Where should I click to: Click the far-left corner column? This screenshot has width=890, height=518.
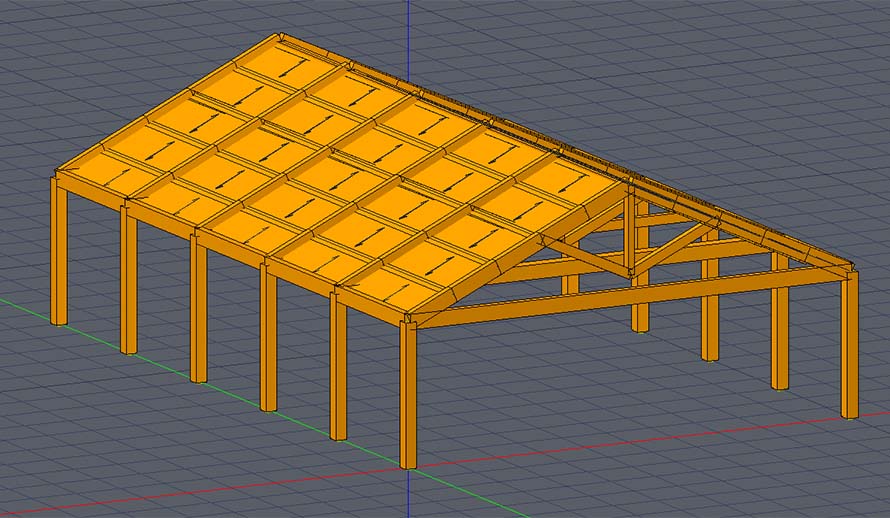(x=59, y=255)
